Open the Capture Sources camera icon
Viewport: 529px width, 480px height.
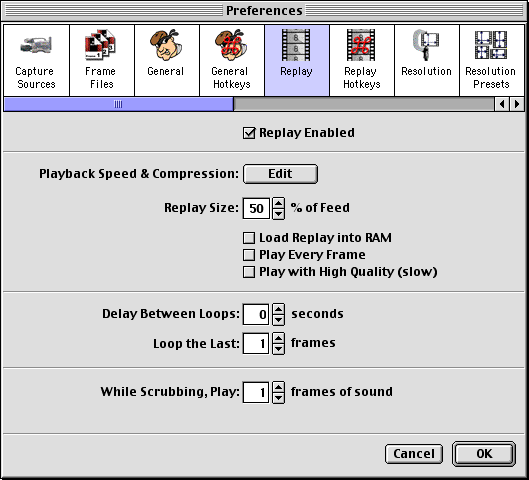[x=36, y=45]
